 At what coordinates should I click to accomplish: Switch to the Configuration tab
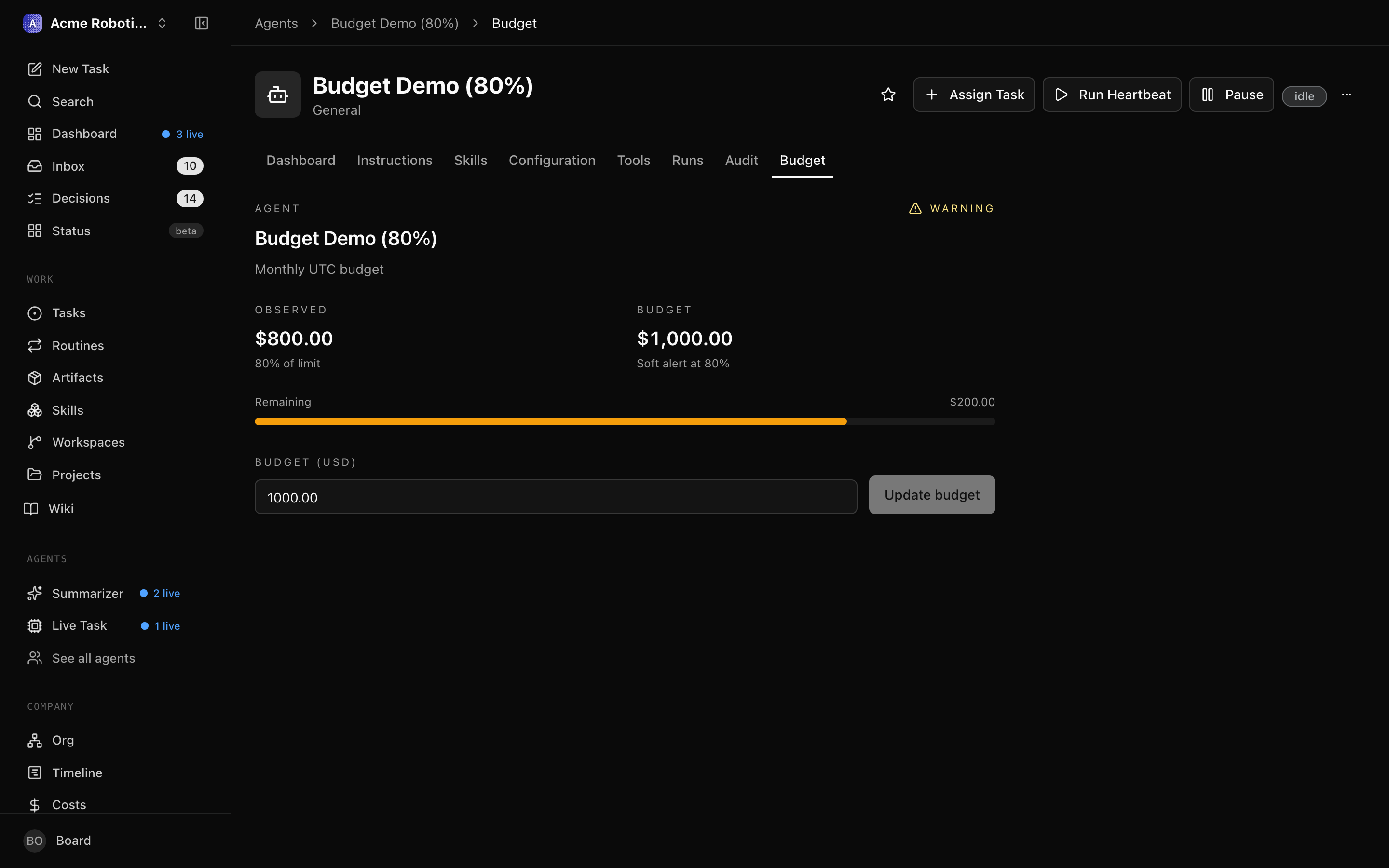552,160
